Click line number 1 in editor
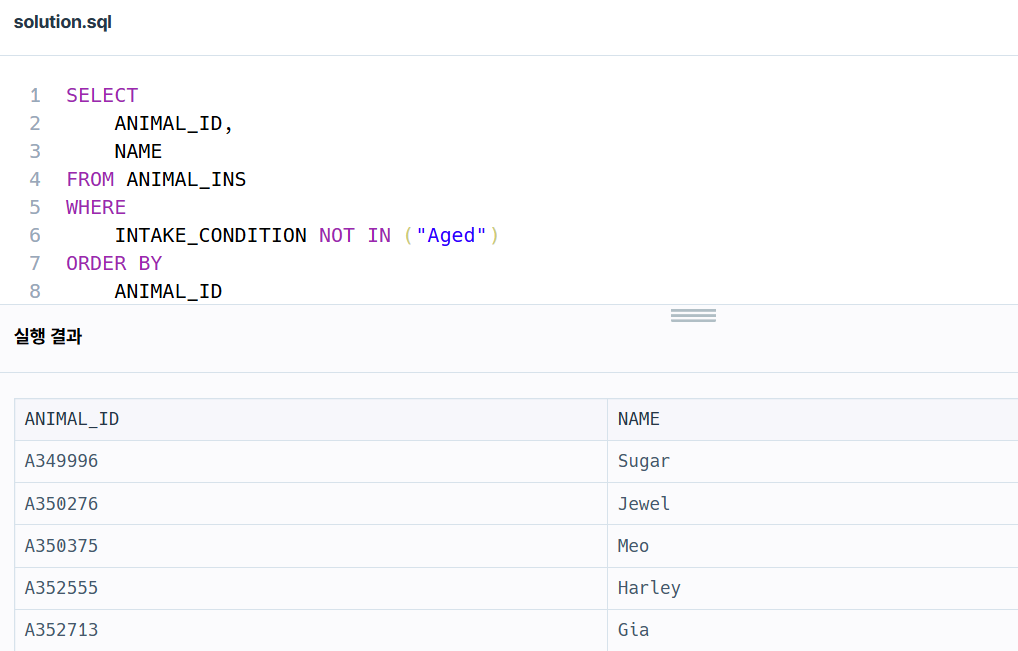This screenshot has width=1018, height=651. 35,95
